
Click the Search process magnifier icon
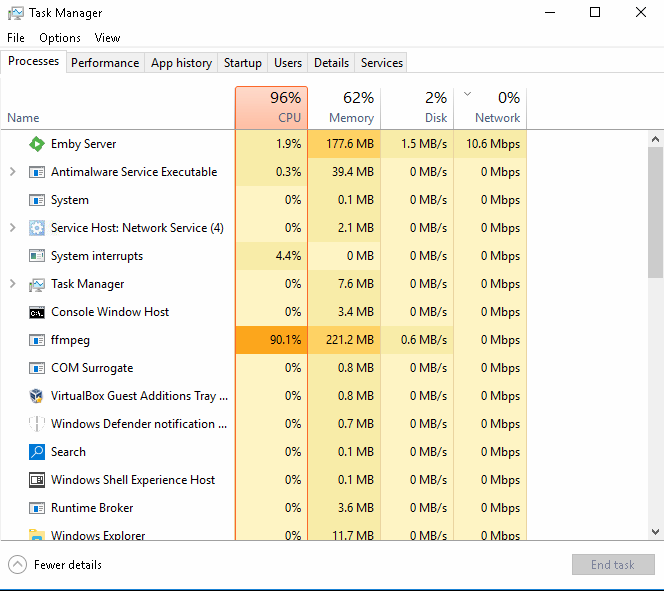coord(37,452)
